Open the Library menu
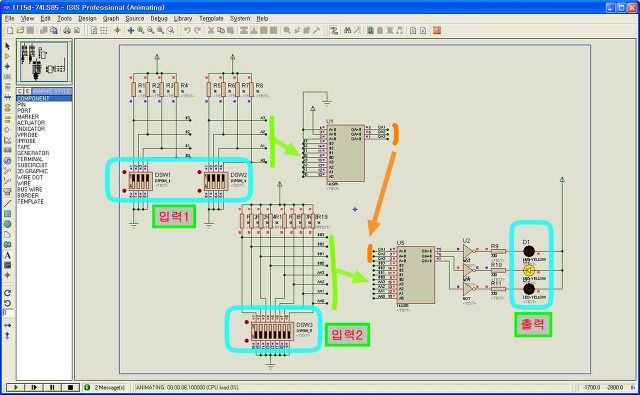 [x=183, y=18]
